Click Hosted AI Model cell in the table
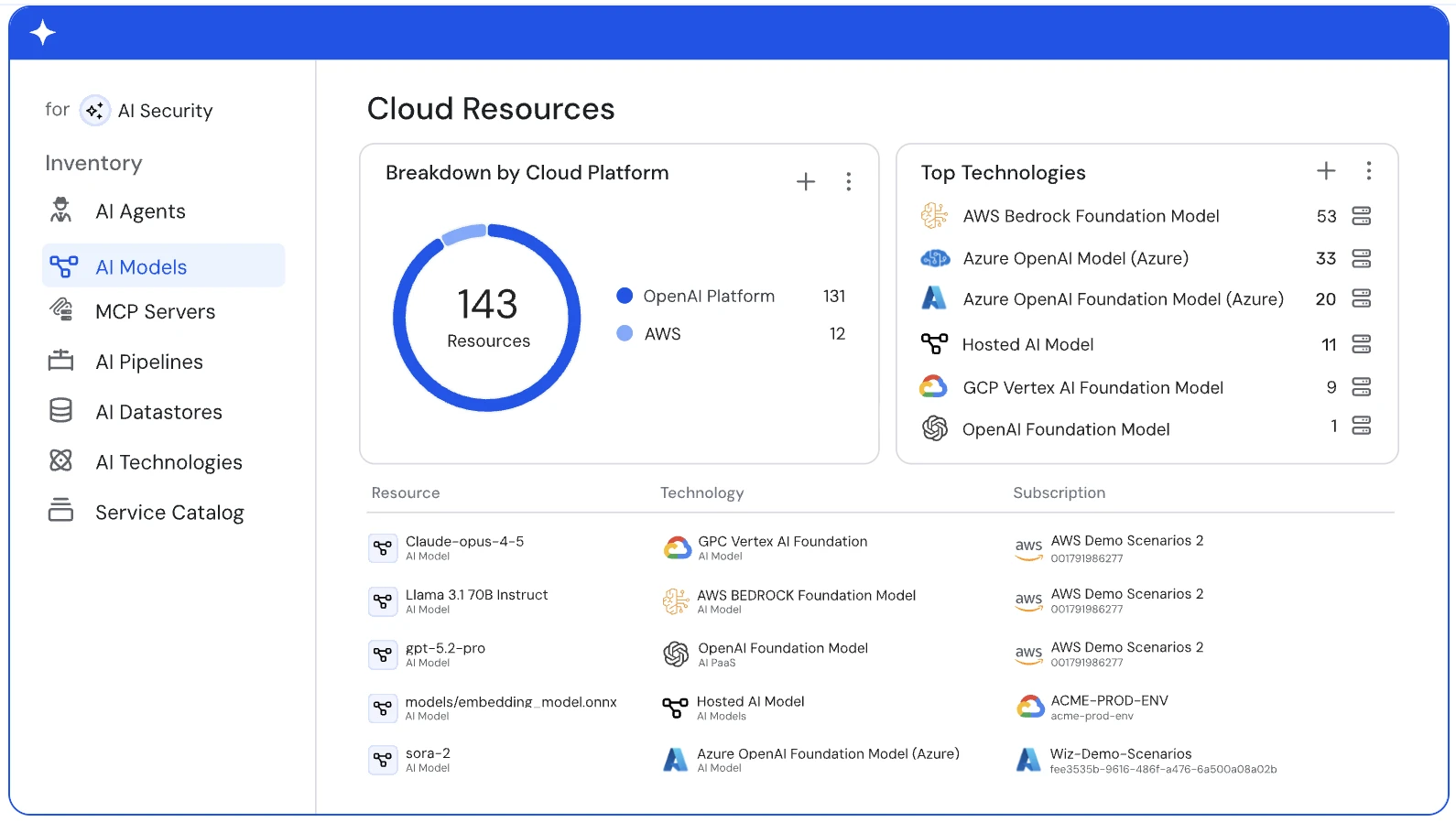This screenshot has width=1456, height=822. click(x=750, y=701)
